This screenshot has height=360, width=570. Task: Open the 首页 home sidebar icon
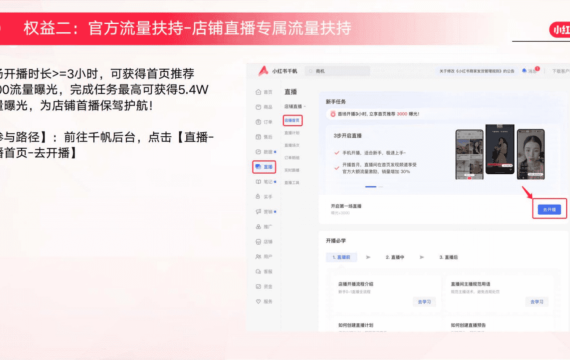point(258,92)
